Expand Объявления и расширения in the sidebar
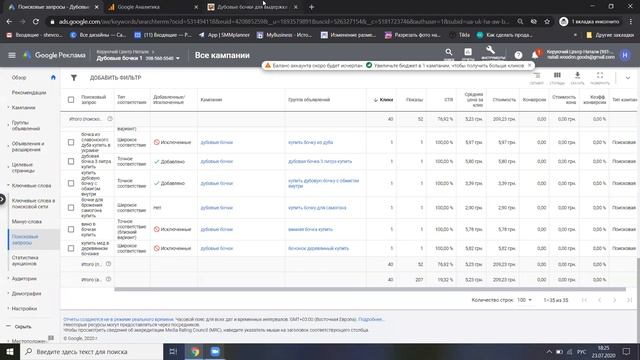Image resolution: width=640 pixels, height=360 pixels. 8,147
